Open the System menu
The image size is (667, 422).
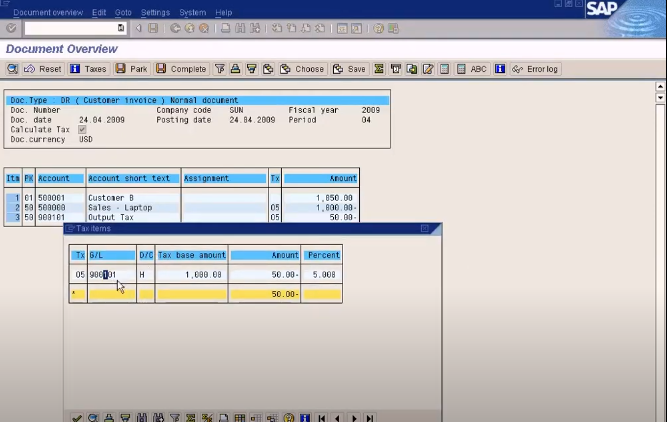click(192, 12)
